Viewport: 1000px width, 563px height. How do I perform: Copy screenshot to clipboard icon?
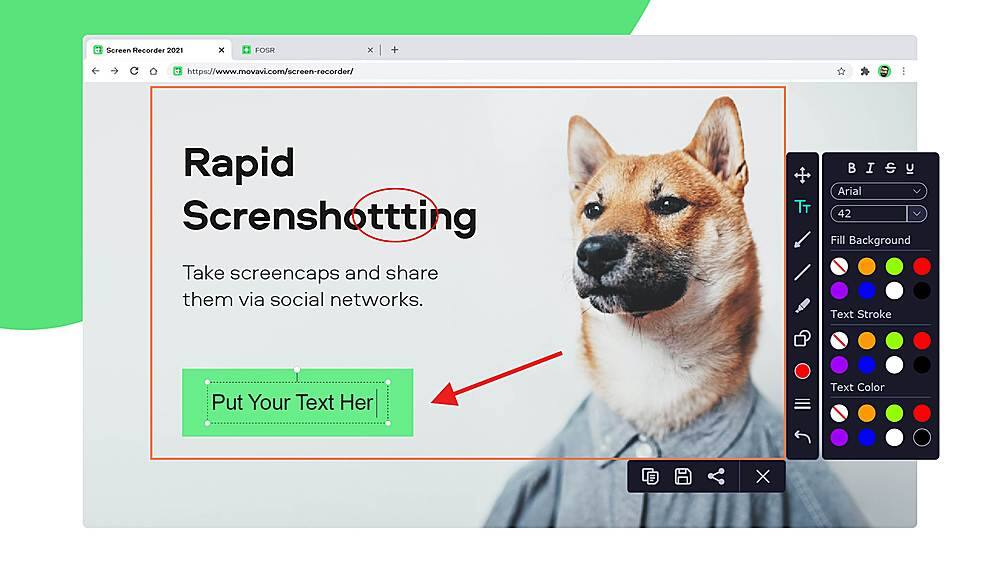pos(650,476)
